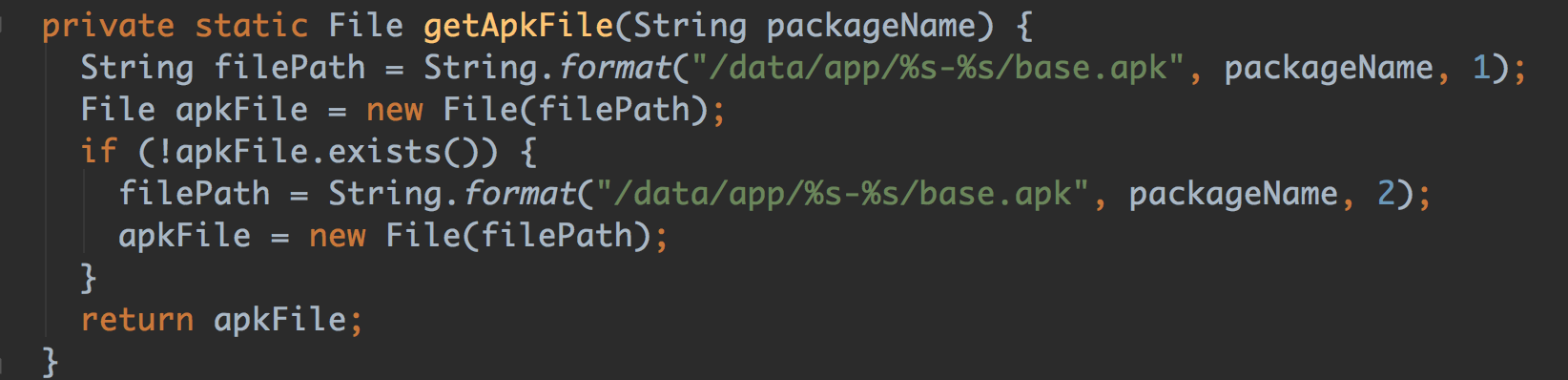Click the exists() method call

pos(404,153)
